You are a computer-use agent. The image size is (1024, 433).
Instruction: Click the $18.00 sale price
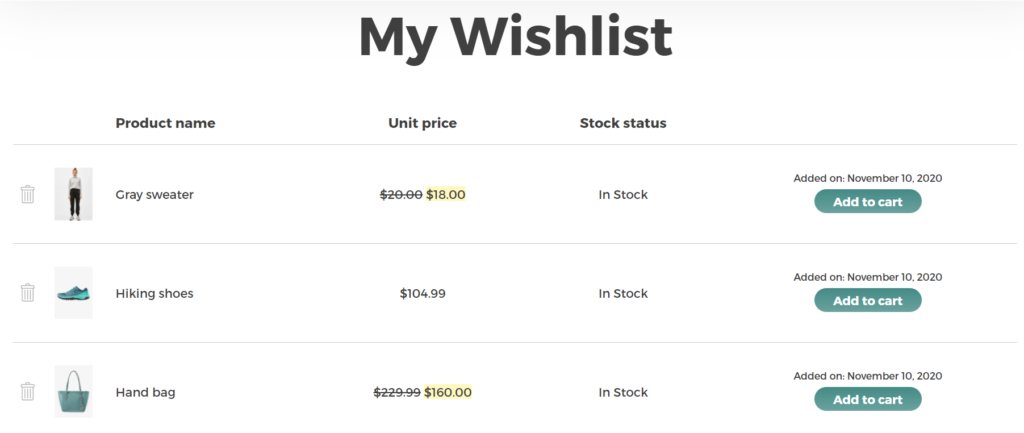point(445,195)
